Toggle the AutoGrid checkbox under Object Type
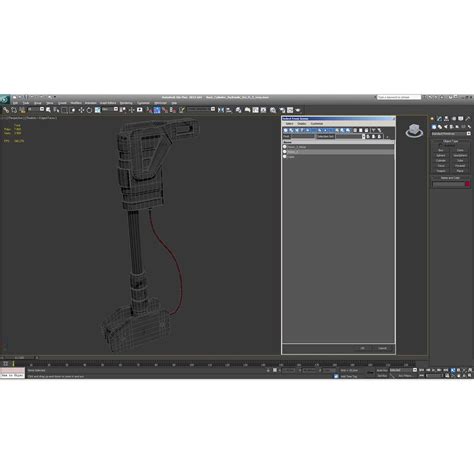 (441, 145)
